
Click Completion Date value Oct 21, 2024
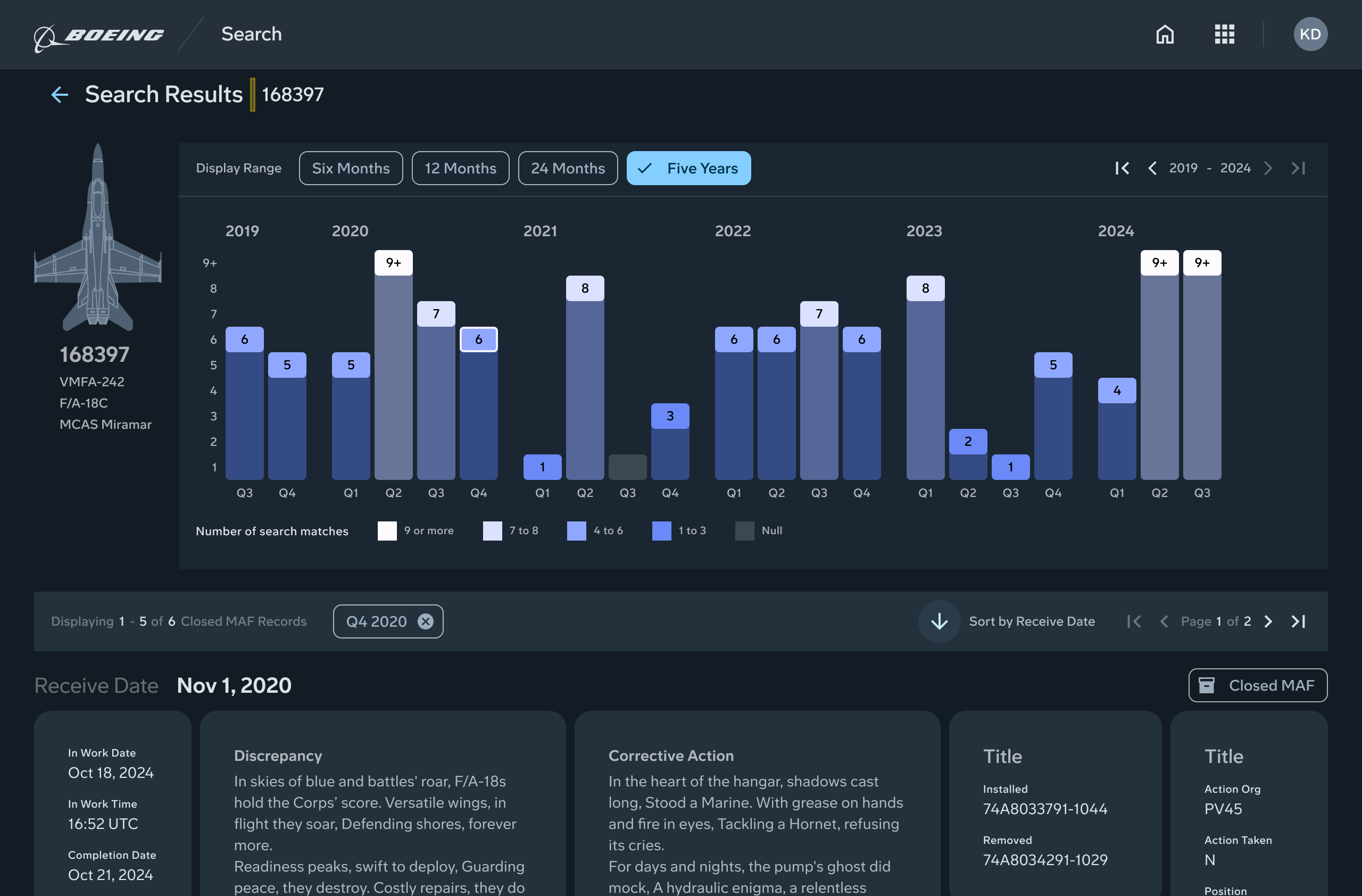(111, 875)
